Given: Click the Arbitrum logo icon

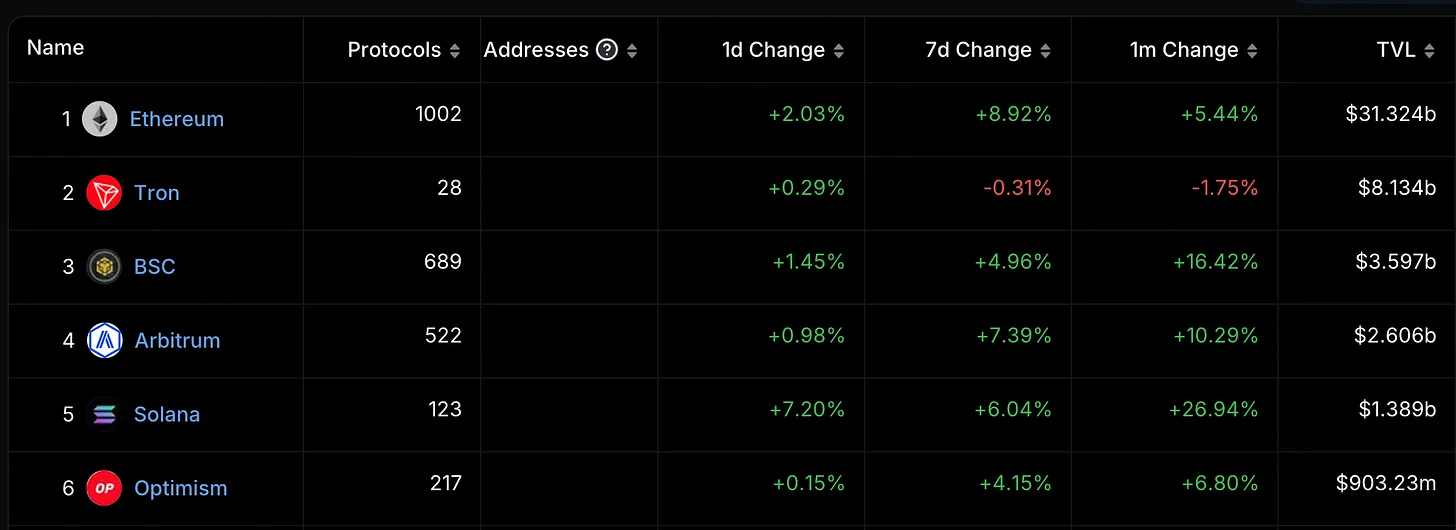Looking at the screenshot, I should point(104,341).
